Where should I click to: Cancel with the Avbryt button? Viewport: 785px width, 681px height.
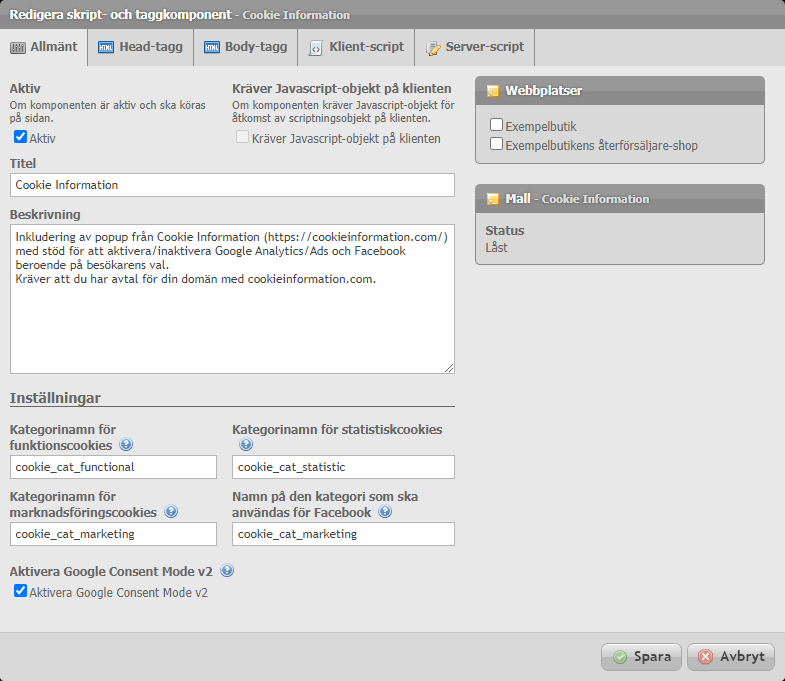(x=731, y=657)
